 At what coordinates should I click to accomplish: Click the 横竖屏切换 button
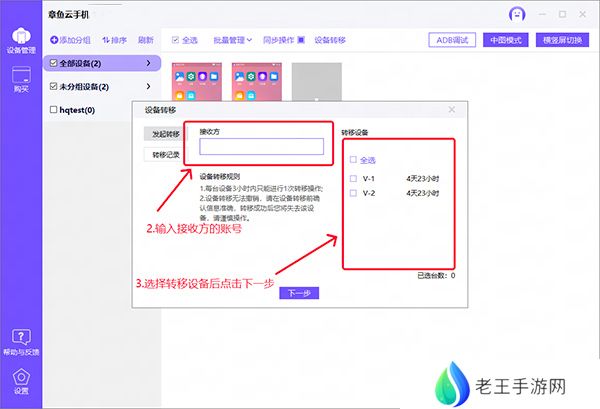pyautogui.click(x=562, y=40)
